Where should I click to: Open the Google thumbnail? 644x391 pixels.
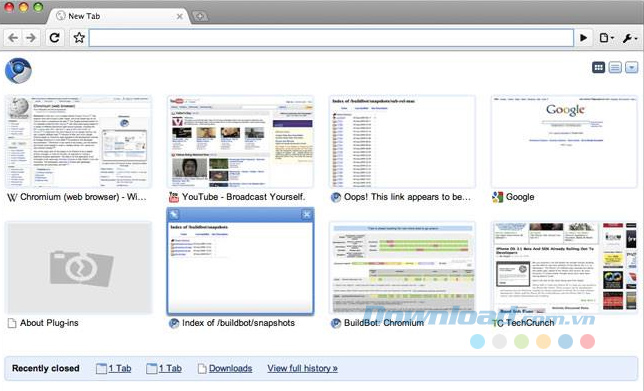pyautogui.click(x=564, y=142)
